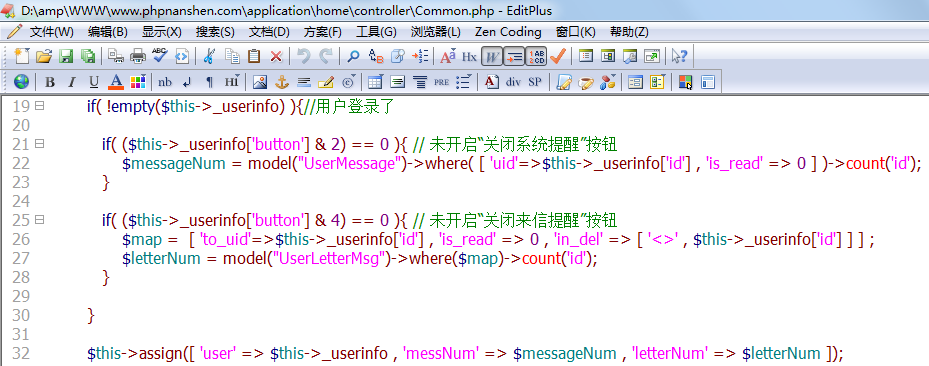The height and width of the screenshot is (366, 929).
Task: Insert image using picture icon
Action: (260, 82)
